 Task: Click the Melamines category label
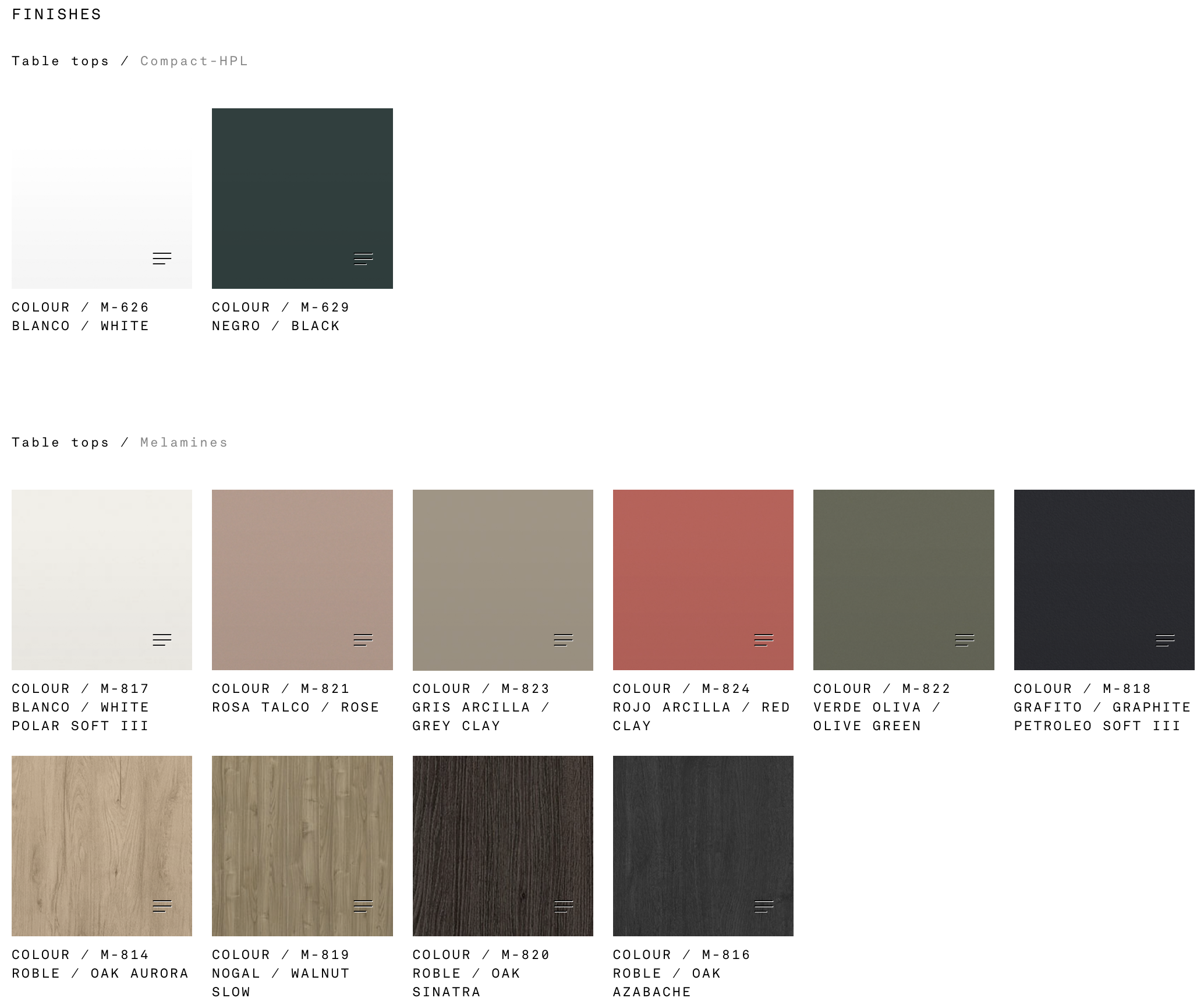click(183, 443)
